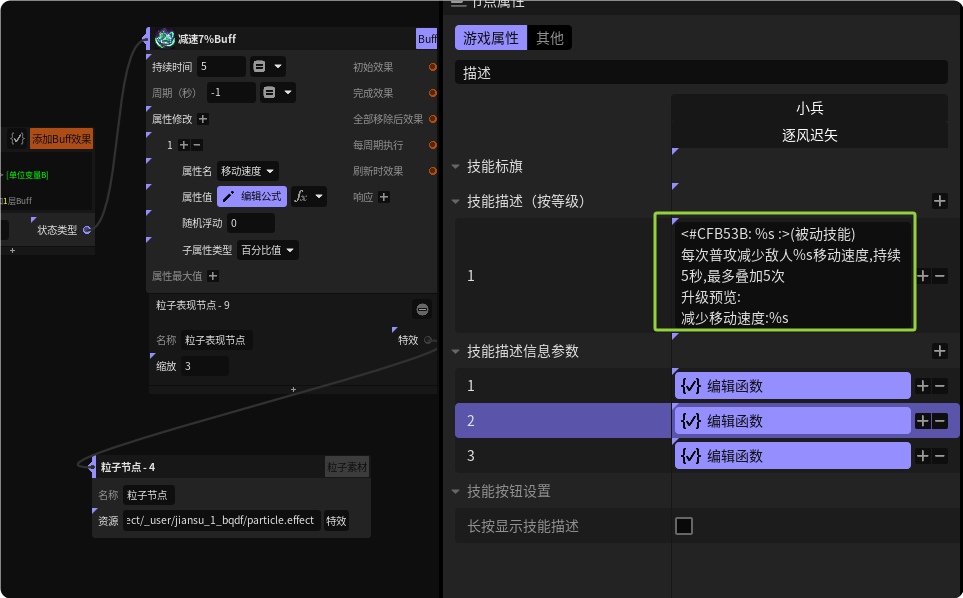The image size is (963, 598).
Task: Collapse 粒子表现节点-9 with the minus circle icon
Action: 422,309
